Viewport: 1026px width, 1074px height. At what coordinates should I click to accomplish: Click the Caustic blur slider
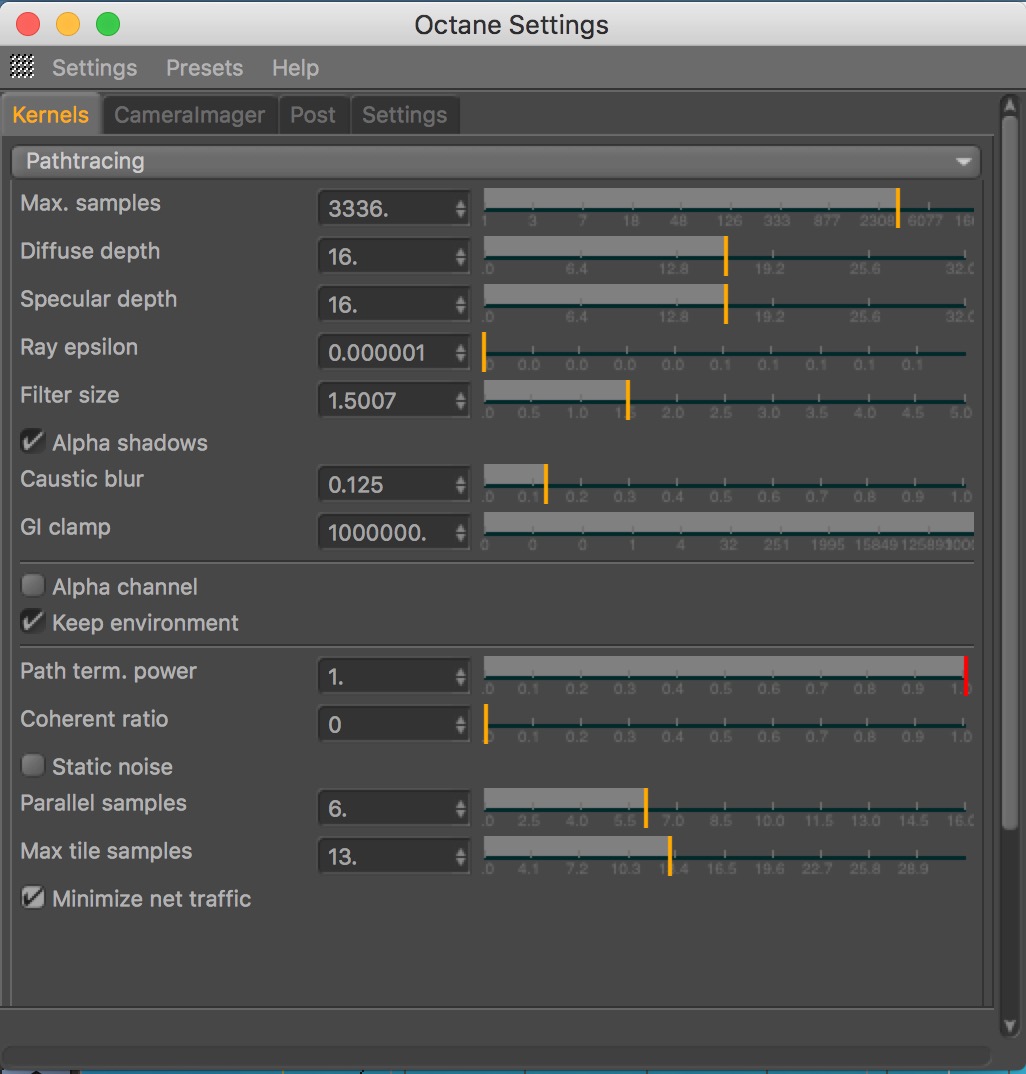pyautogui.click(x=729, y=484)
